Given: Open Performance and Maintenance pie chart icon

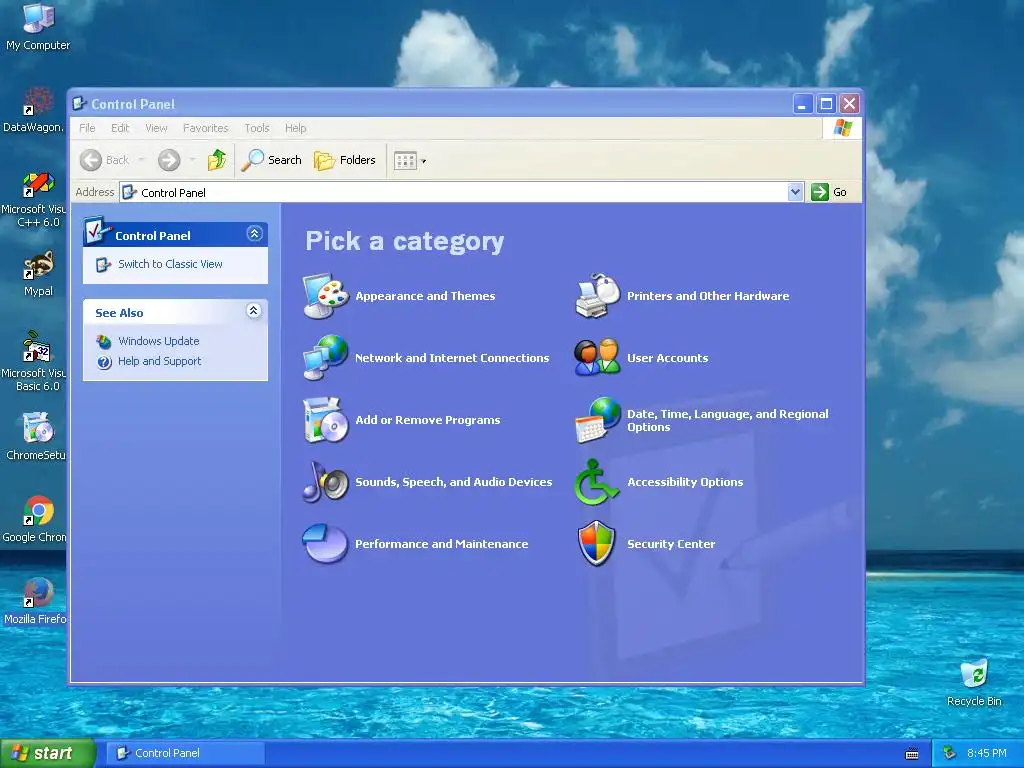Looking at the screenshot, I should point(325,543).
